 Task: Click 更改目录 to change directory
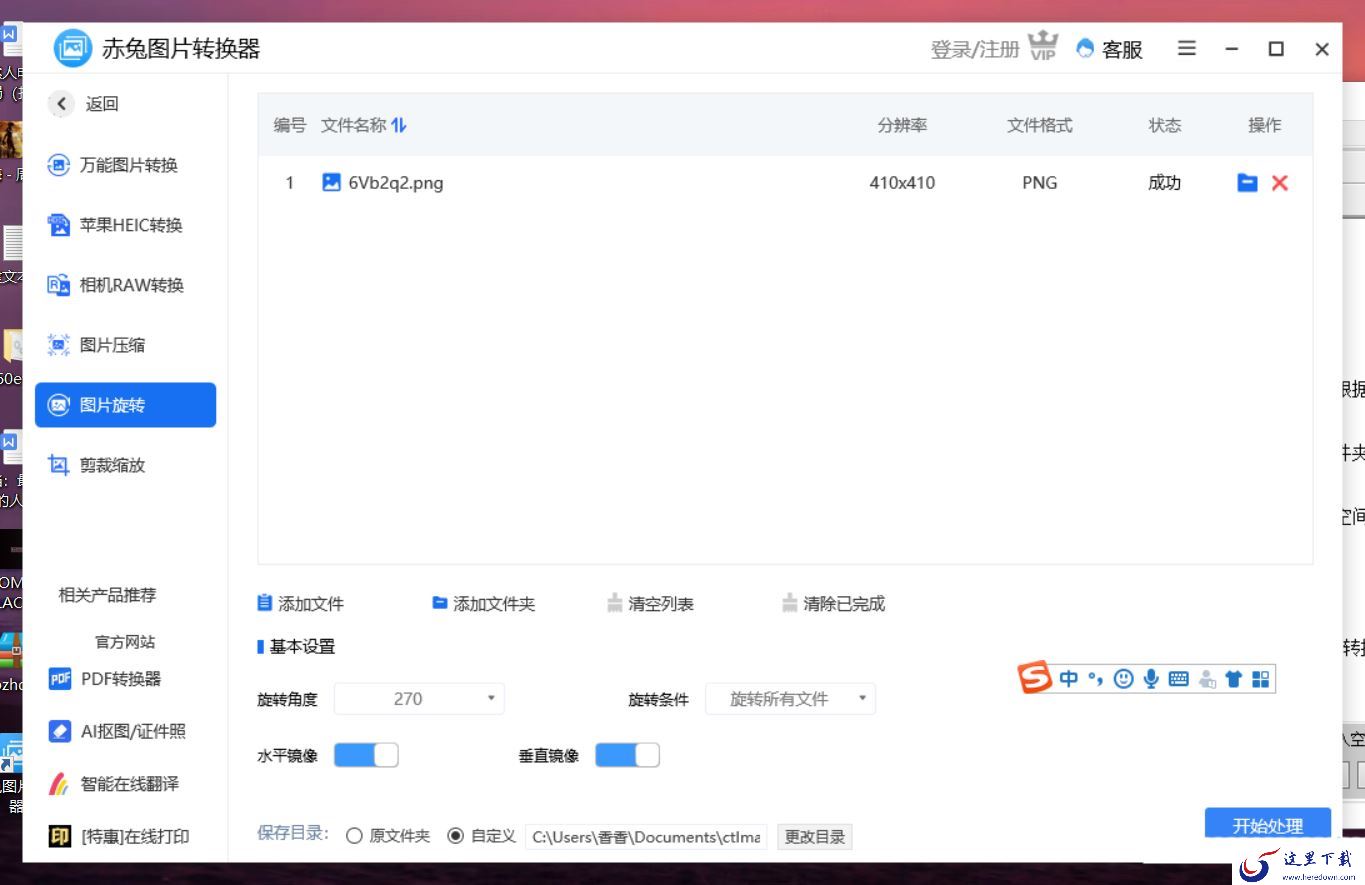pos(815,837)
